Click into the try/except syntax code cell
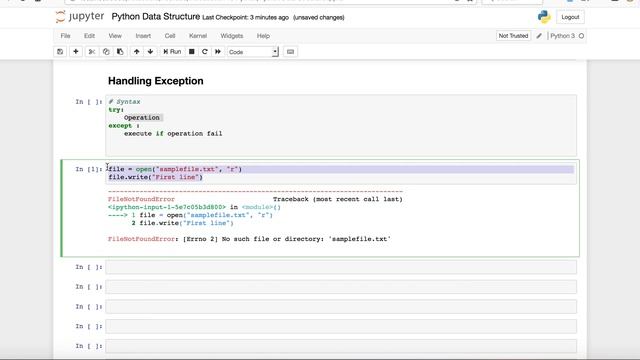The height and width of the screenshot is (360, 640). [341, 125]
